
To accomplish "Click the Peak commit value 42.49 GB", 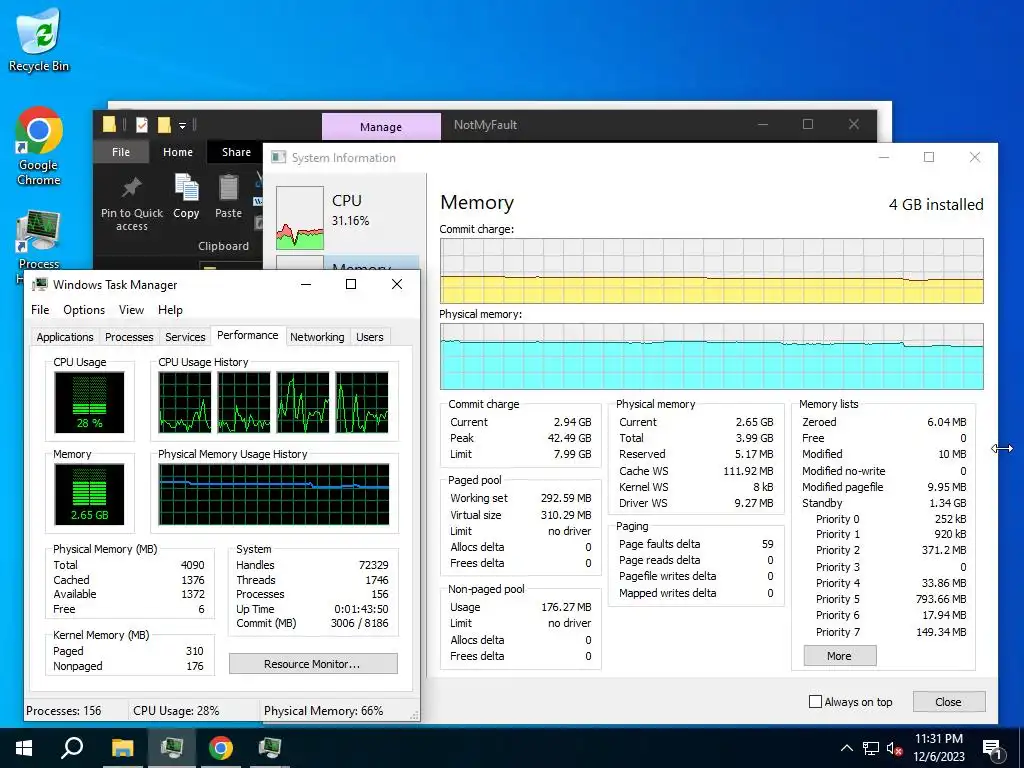I will click(x=569, y=438).
